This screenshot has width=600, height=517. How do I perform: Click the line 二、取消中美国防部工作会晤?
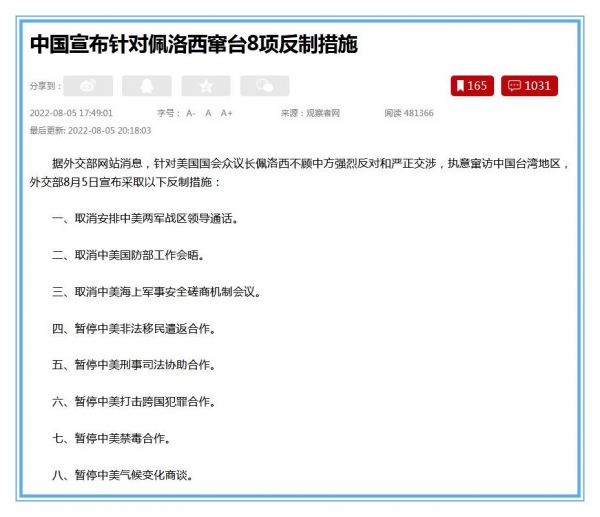[x=128, y=255]
